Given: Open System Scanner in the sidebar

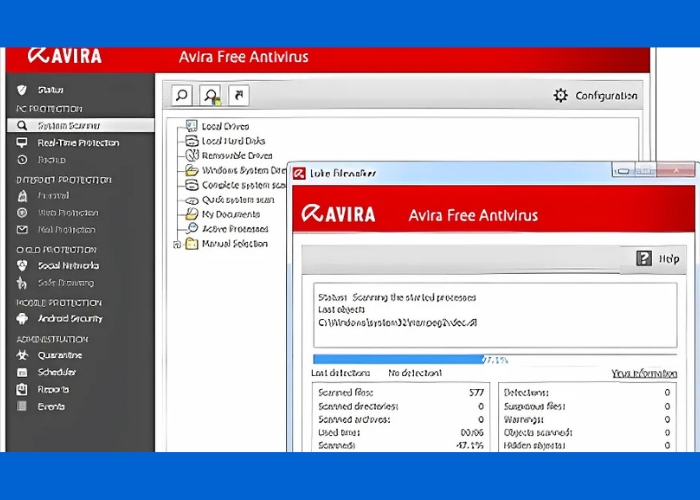Looking at the screenshot, I should pyautogui.click(x=68, y=126).
